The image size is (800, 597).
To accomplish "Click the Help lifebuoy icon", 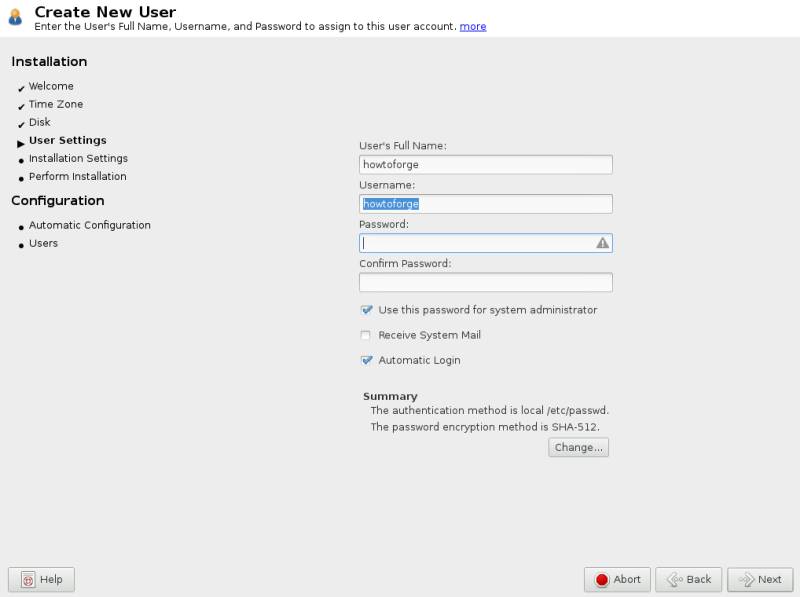I will pyautogui.click(x=28, y=580).
